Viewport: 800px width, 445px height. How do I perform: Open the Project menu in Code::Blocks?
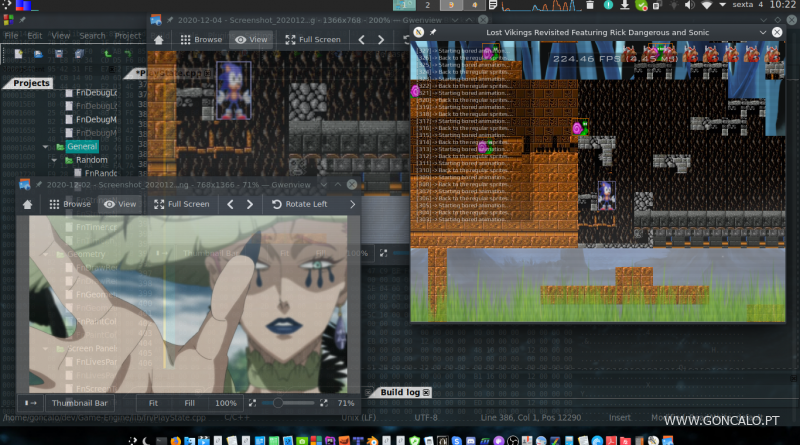128,36
